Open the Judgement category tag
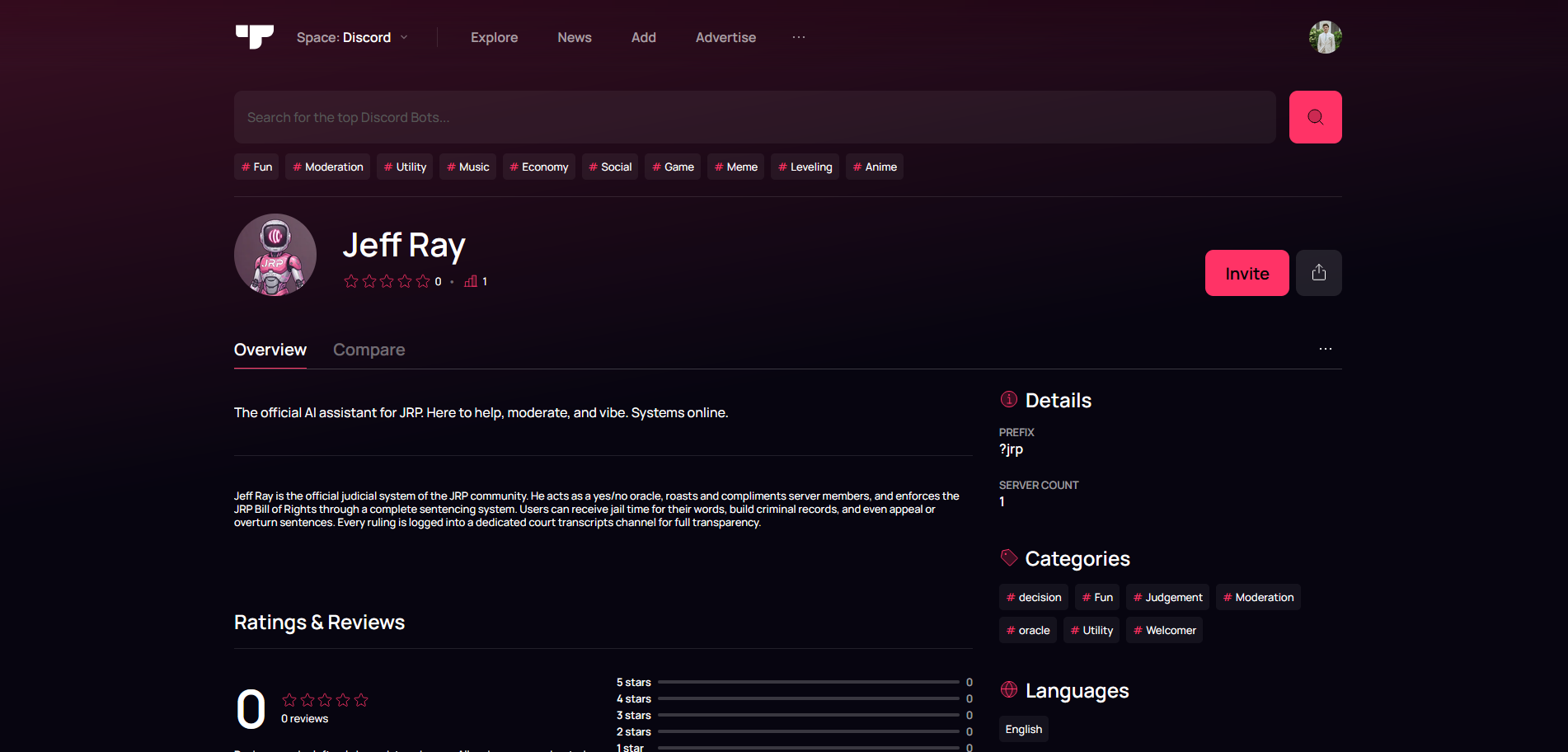1568x752 pixels. tap(1167, 597)
